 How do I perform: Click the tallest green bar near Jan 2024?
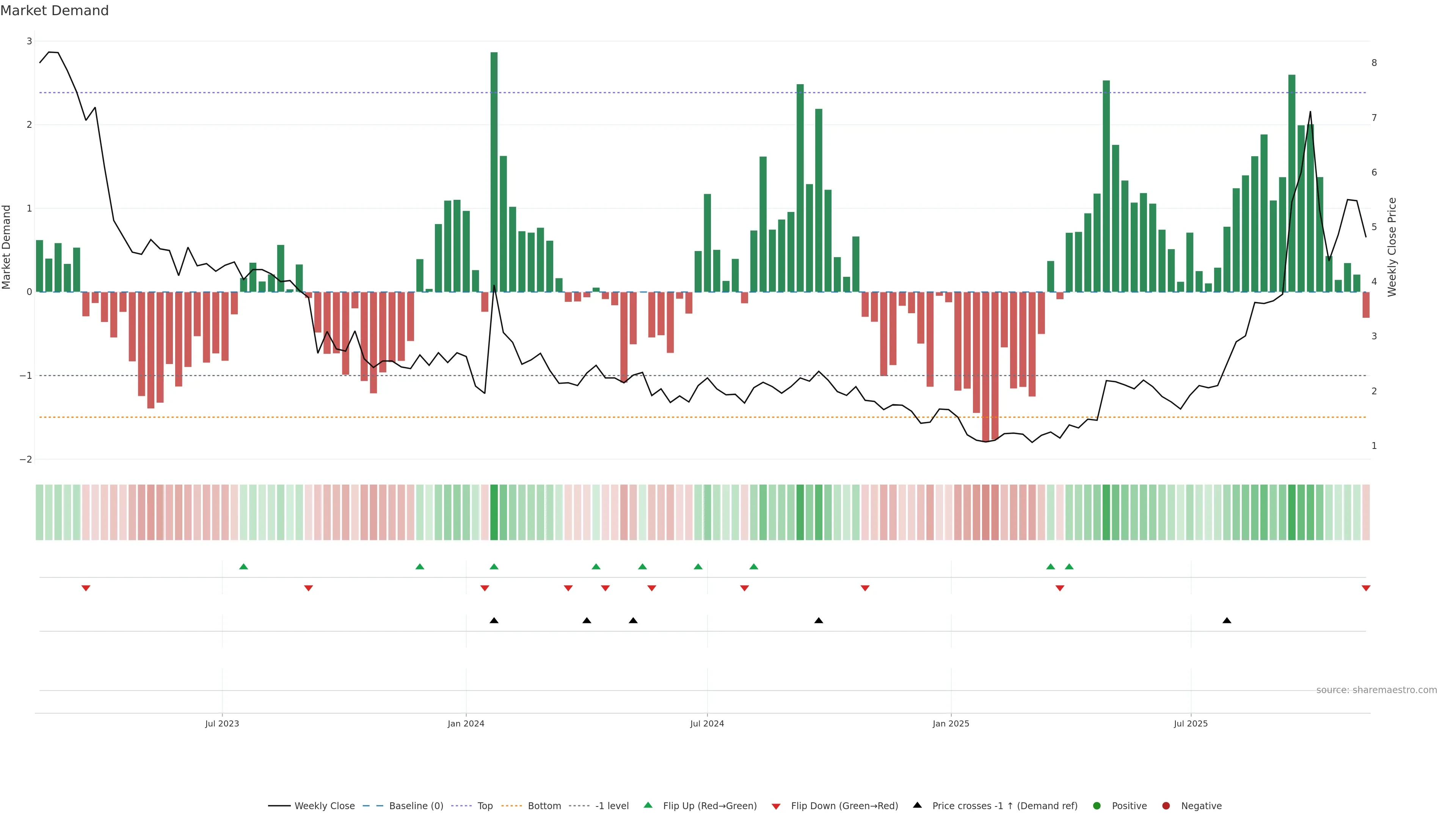coord(494,169)
